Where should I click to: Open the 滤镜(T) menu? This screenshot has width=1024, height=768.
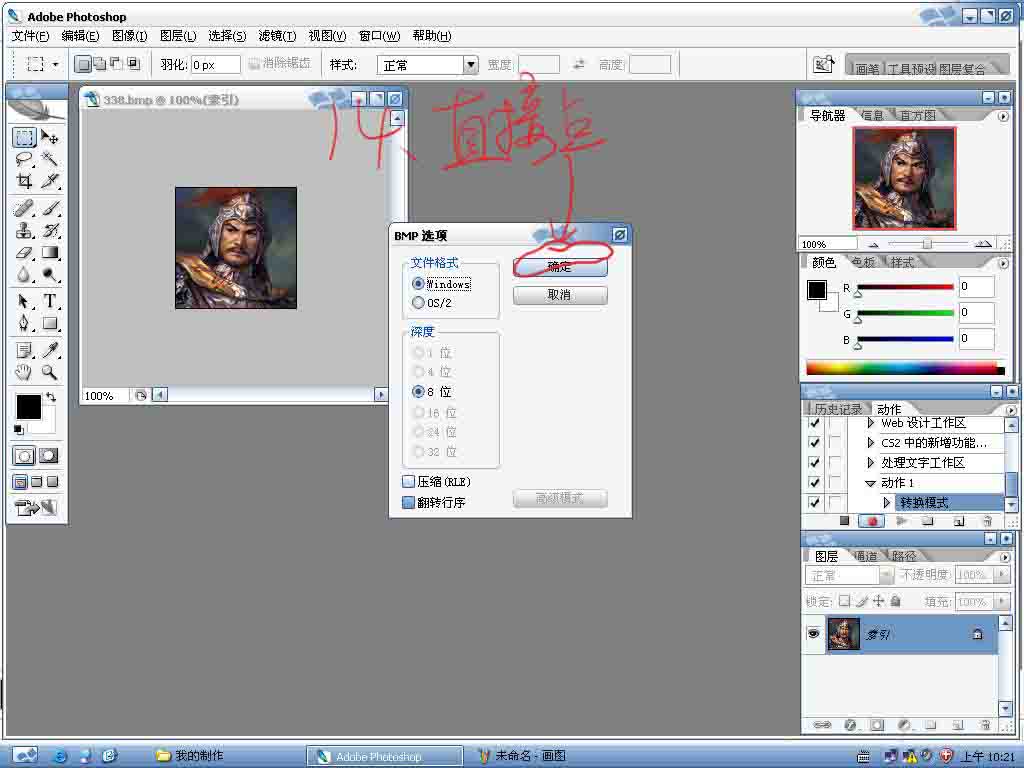click(x=277, y=36)
